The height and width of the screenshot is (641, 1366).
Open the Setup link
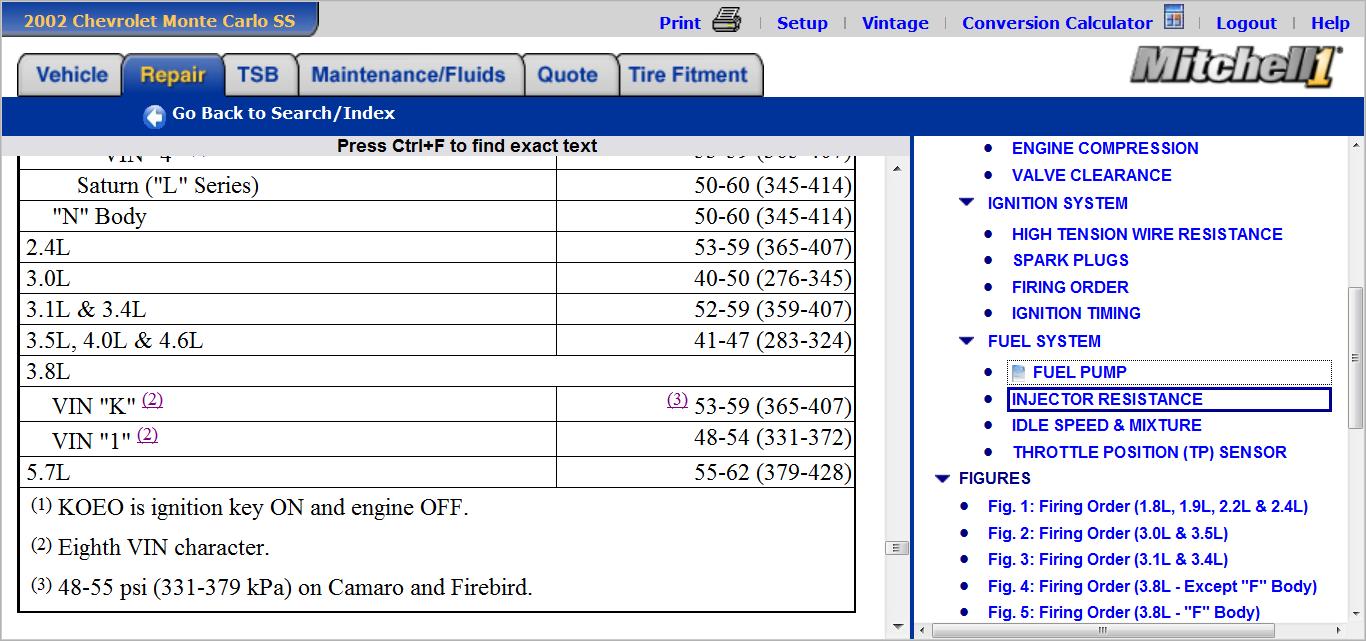[802, 23]
